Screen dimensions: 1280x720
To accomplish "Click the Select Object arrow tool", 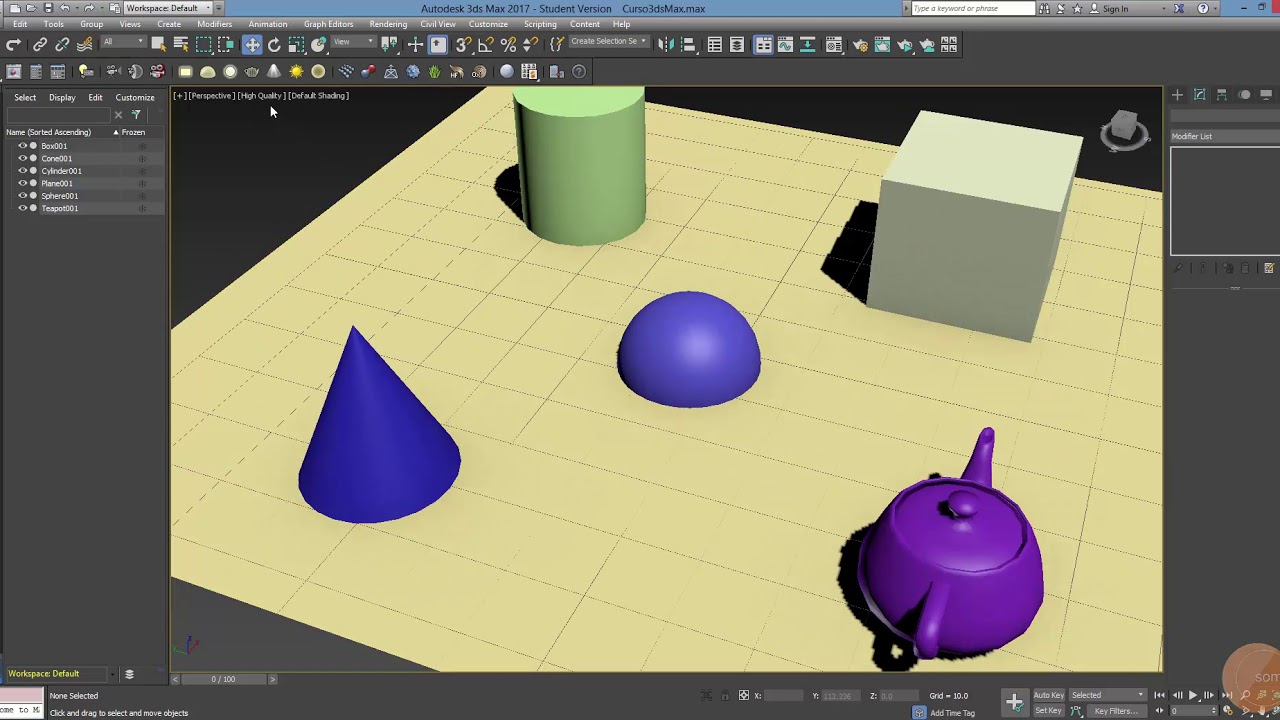I will click(158, 45).
